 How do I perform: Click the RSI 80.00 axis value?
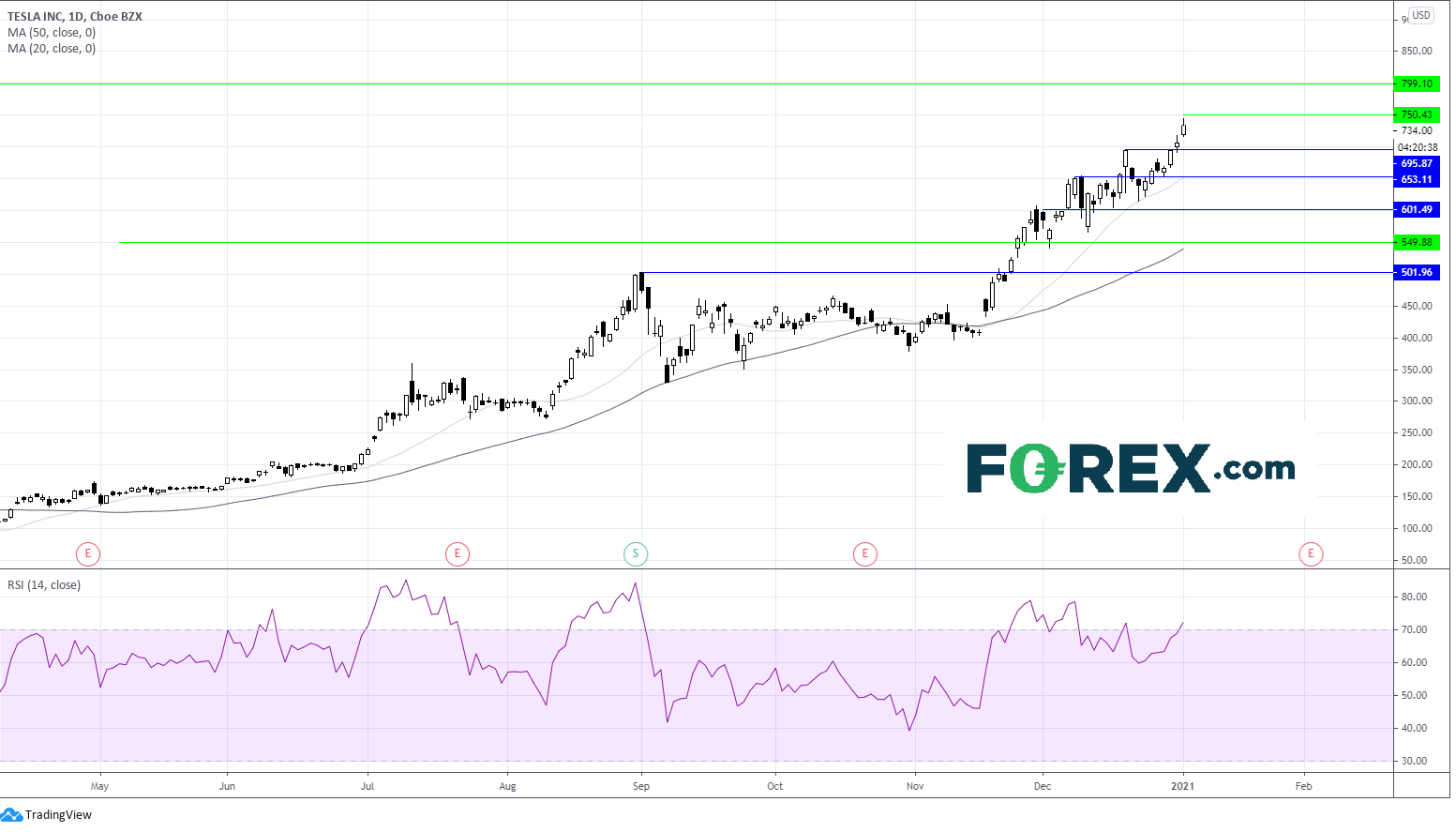coord(1415,598)
